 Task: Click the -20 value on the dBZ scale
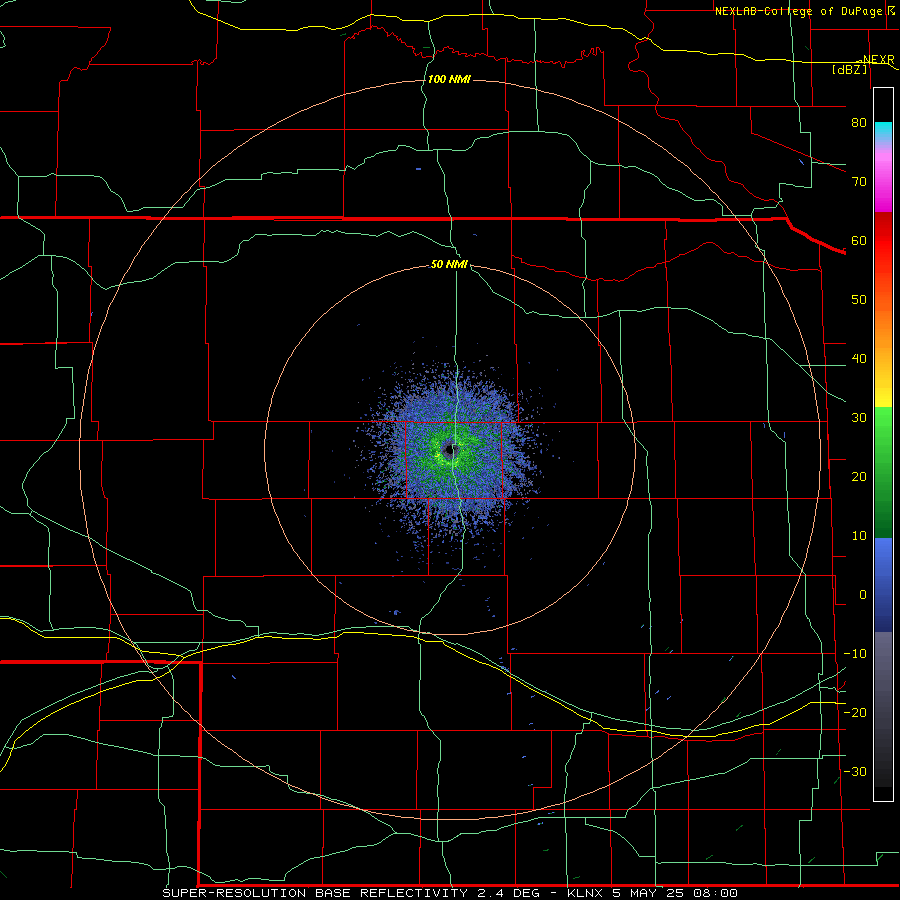coord(855,712)
